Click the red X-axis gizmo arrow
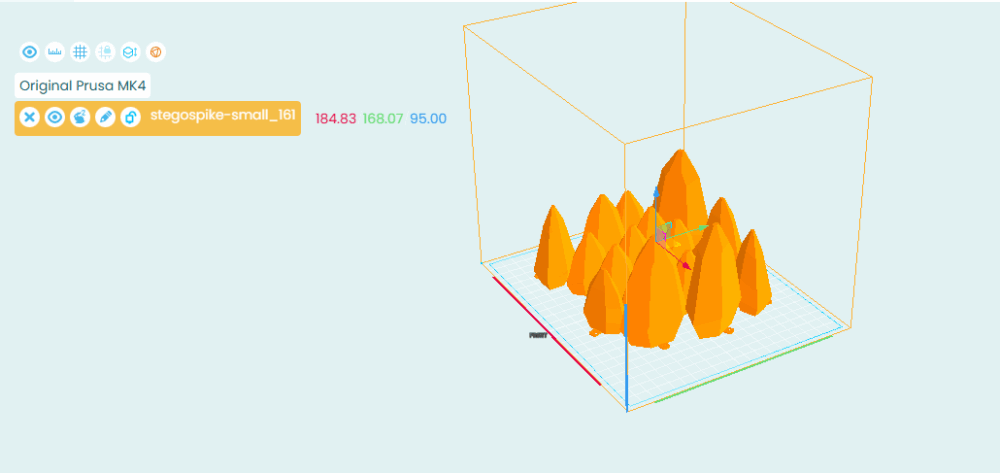 point(685,265)
